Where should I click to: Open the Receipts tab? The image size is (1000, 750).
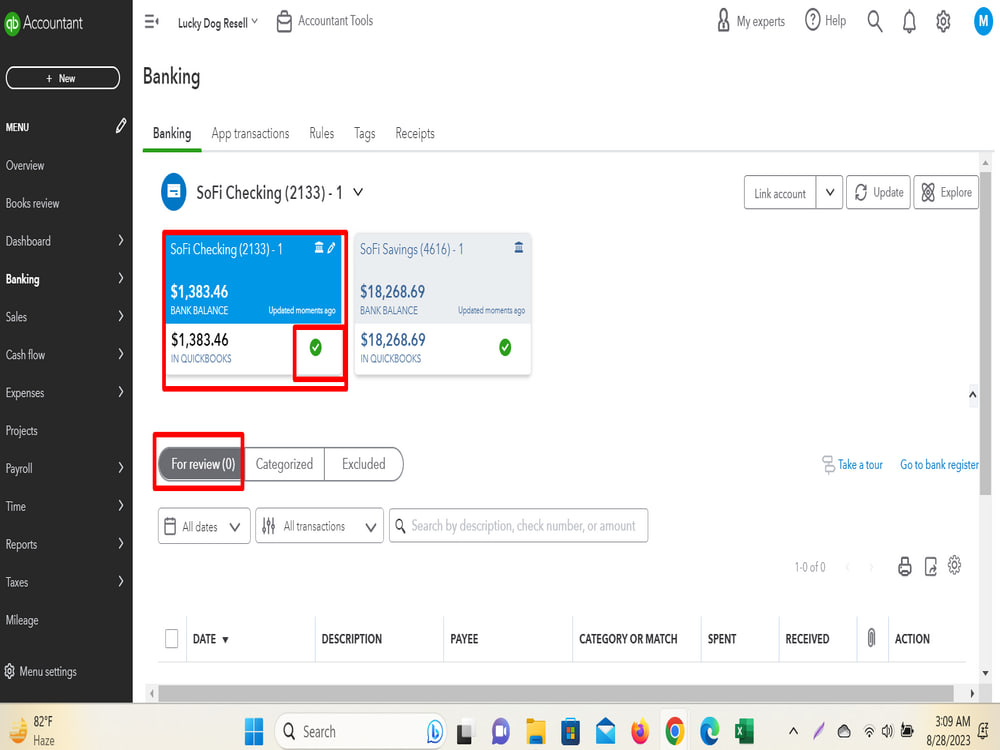click(x=415, y=133)
